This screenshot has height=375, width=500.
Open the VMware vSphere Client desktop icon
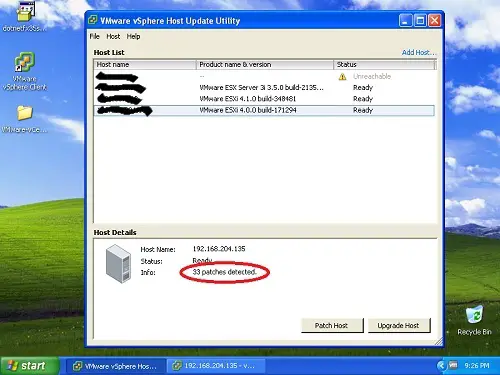(x=25, y=71)
